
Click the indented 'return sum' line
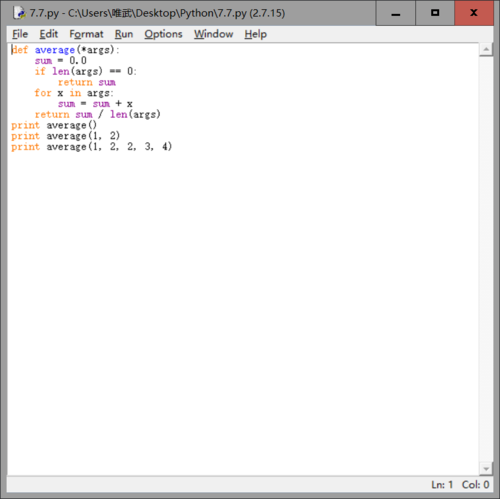click(87, 82)
